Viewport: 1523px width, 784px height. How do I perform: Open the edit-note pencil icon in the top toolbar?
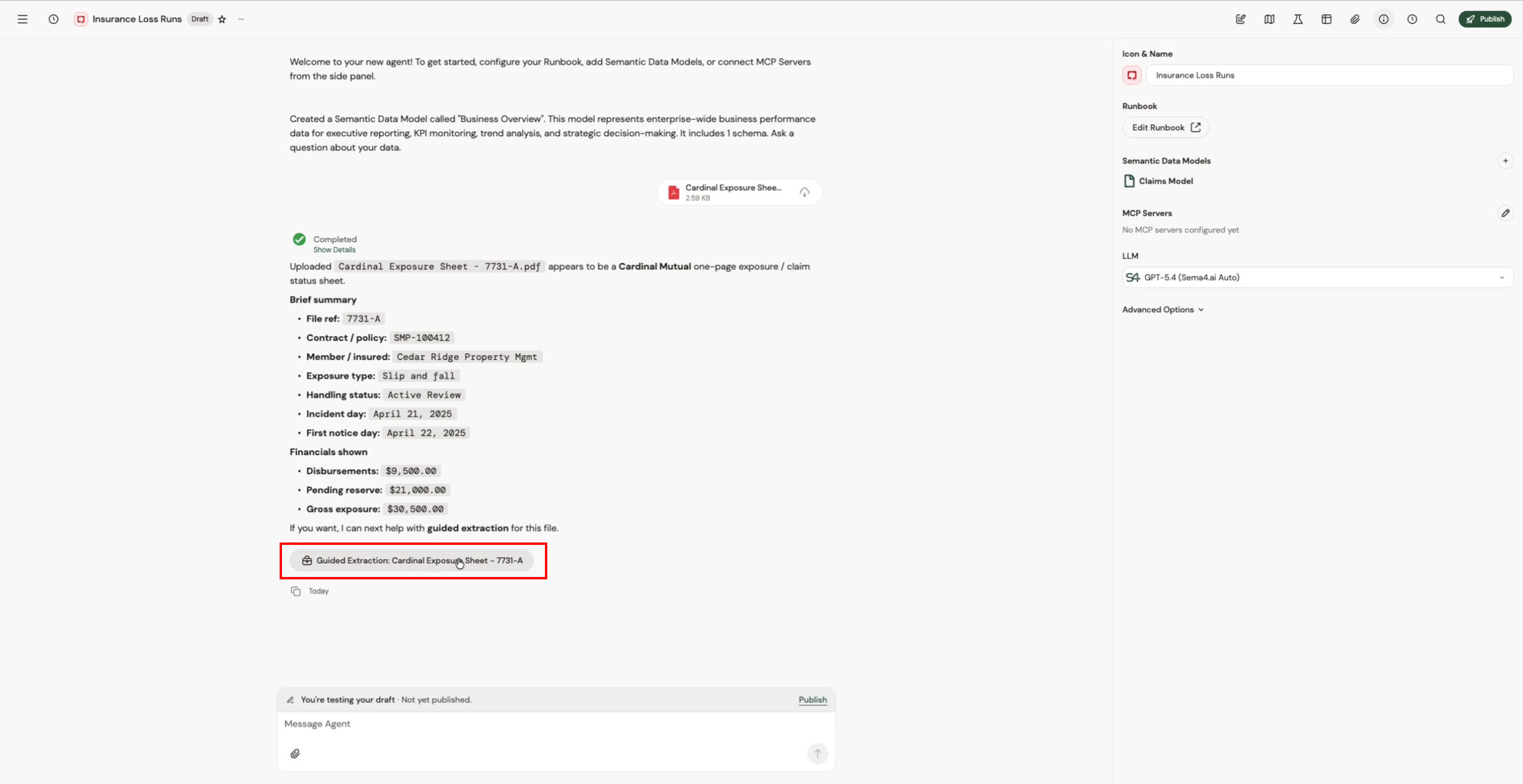[1240, 19]
